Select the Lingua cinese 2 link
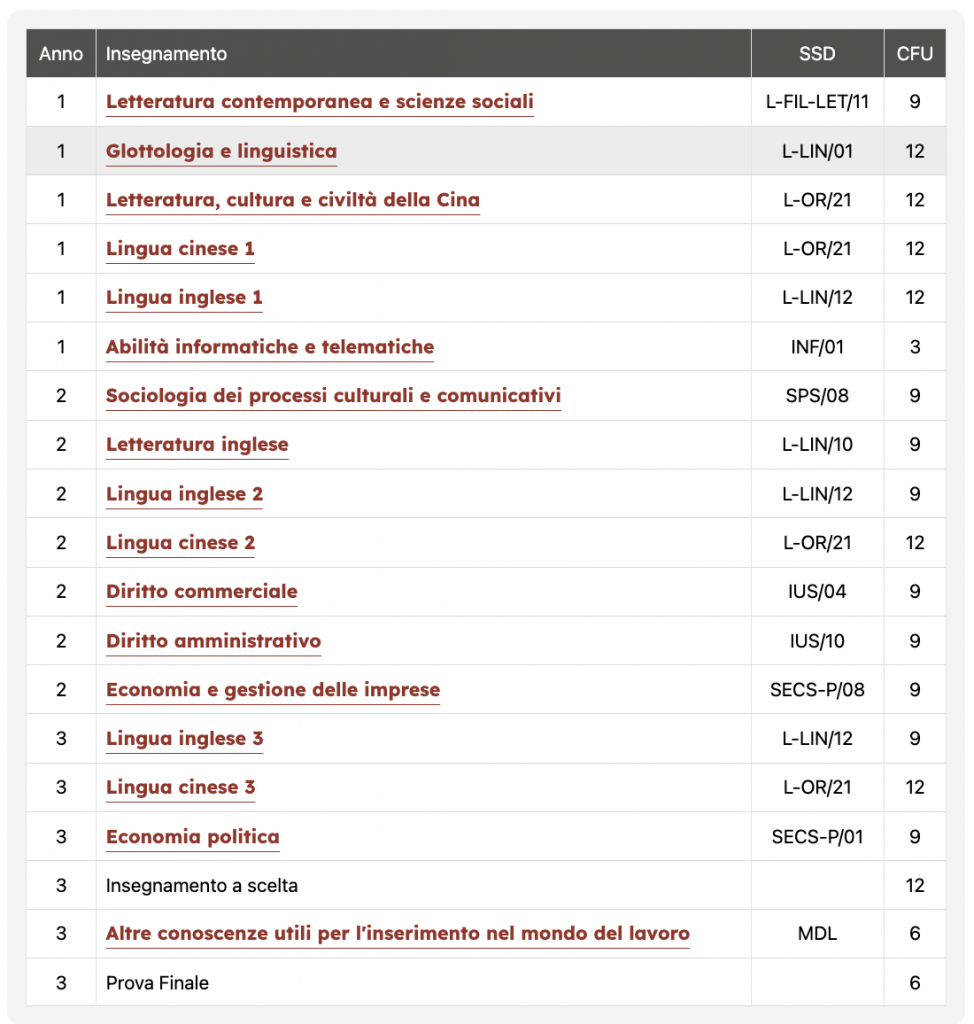This screenshot has width=974, height=1024. 180,543
